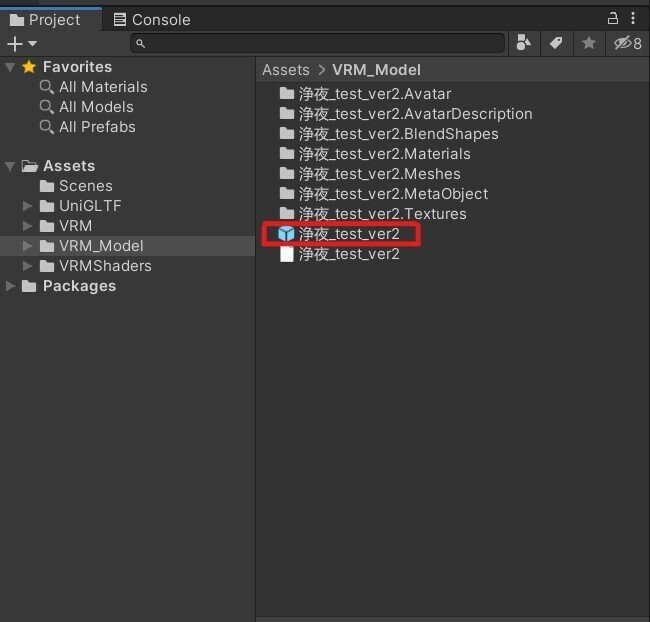This screenshot has width=650, height=622.
Task: Select the 净夜_test_ver2 prefab cube icon
Action: [x=286, y=234]
